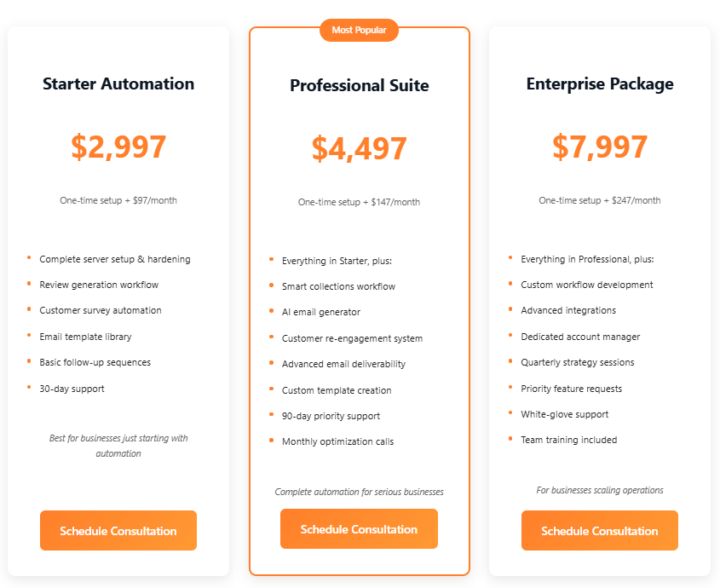This screenshot has width=720, height=588.
Task: Select Dedicated account manager feature
Action: pos(580,337)
